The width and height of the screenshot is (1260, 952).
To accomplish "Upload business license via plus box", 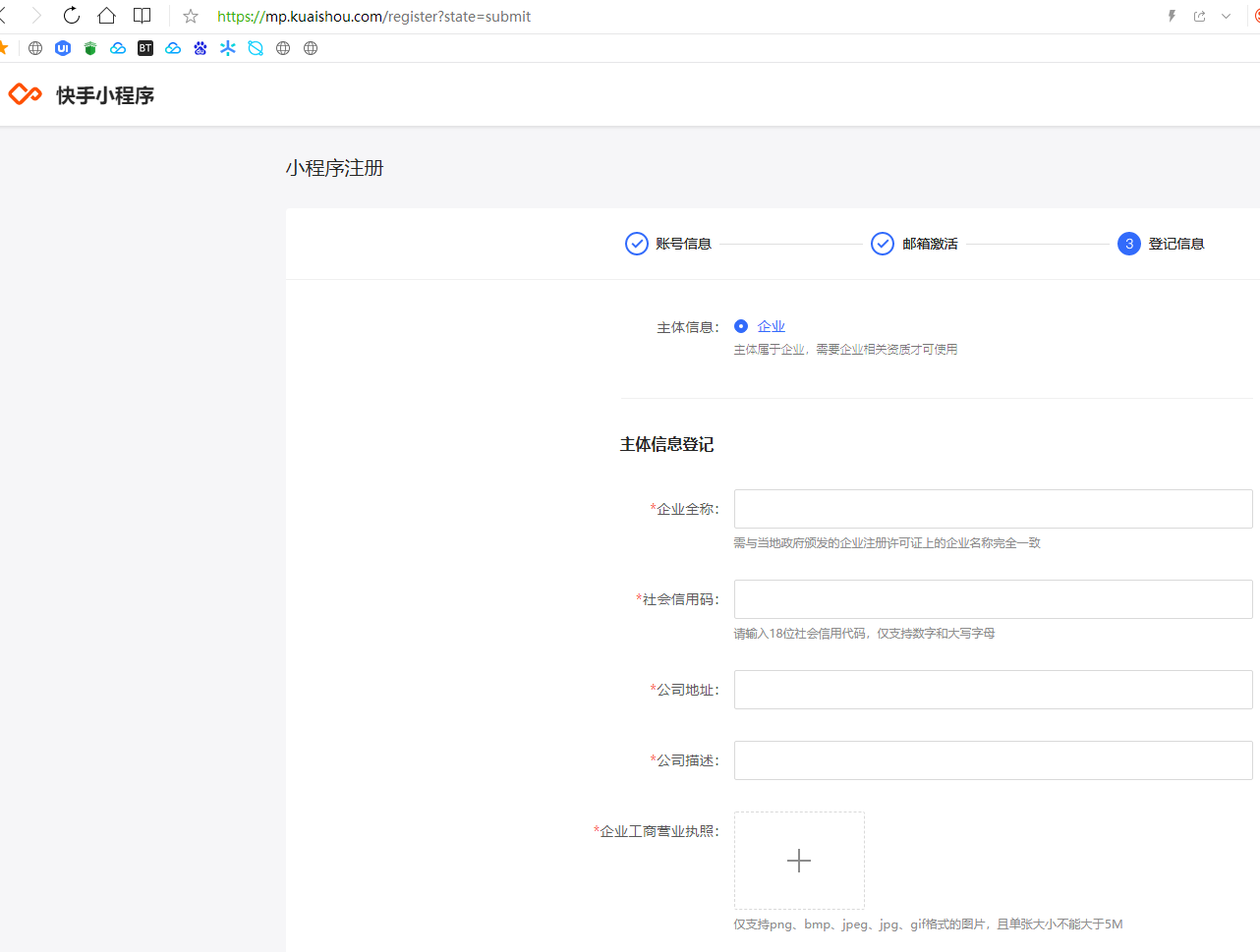I will pos(799,861).
